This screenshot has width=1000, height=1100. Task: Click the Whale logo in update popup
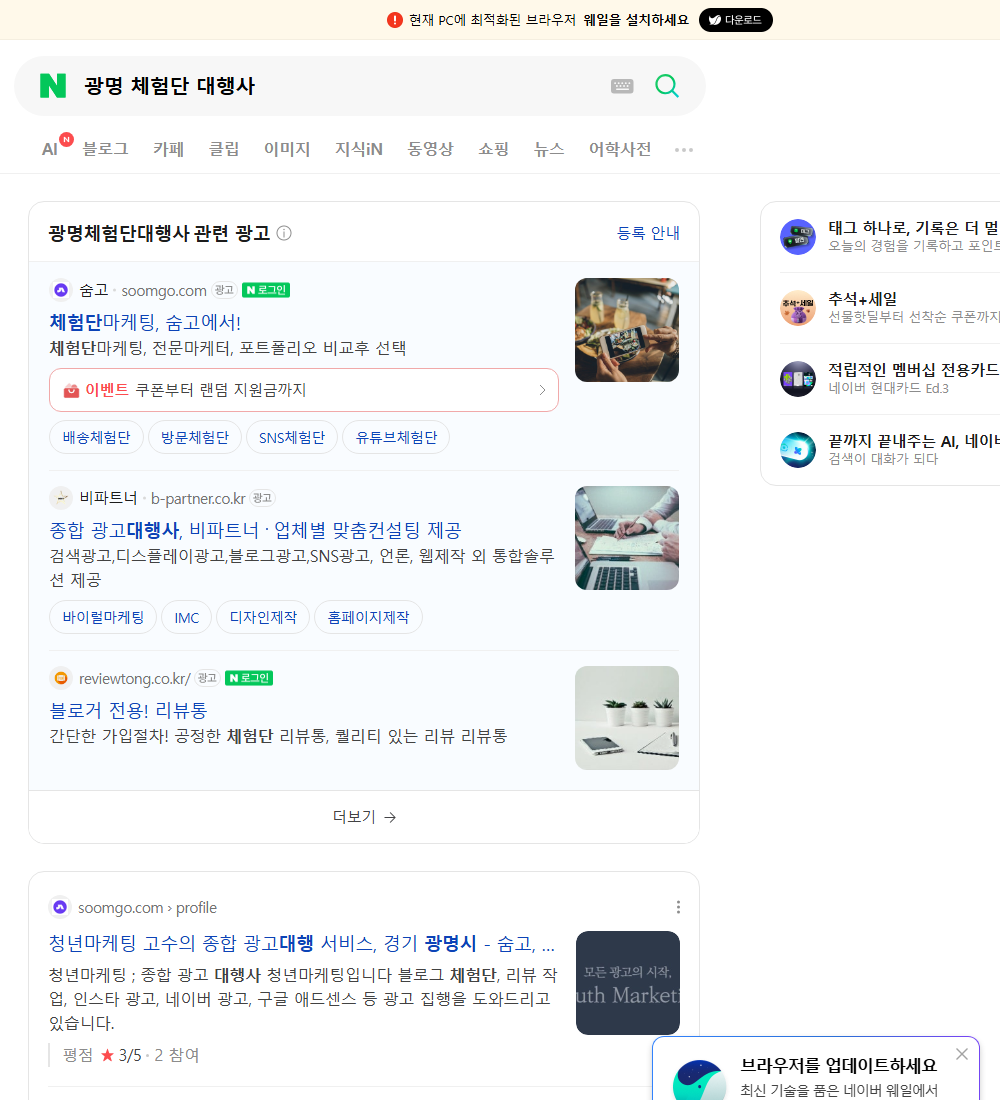pos(699,1080)
